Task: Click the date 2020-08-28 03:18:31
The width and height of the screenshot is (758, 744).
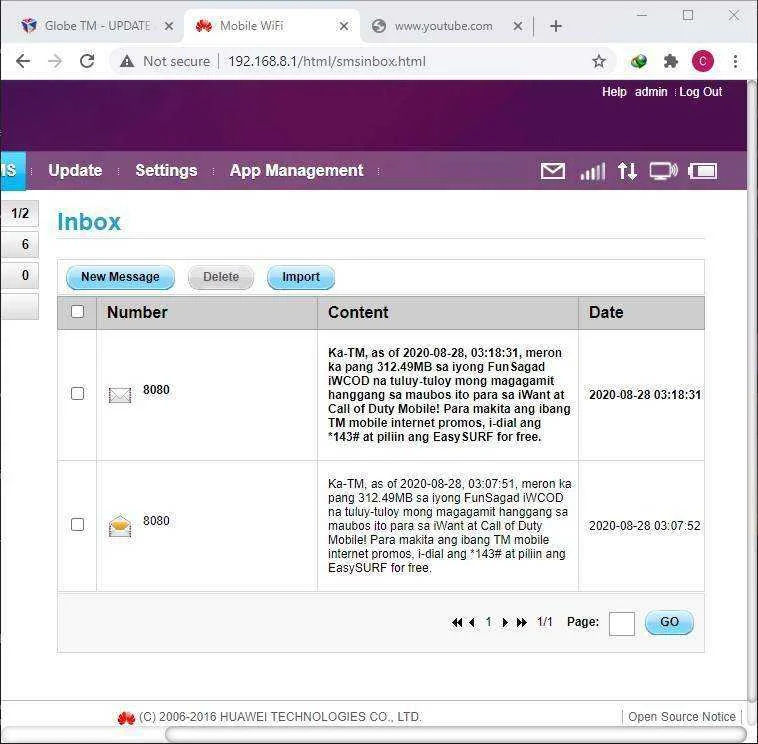Action: click(x=645, y=395)
